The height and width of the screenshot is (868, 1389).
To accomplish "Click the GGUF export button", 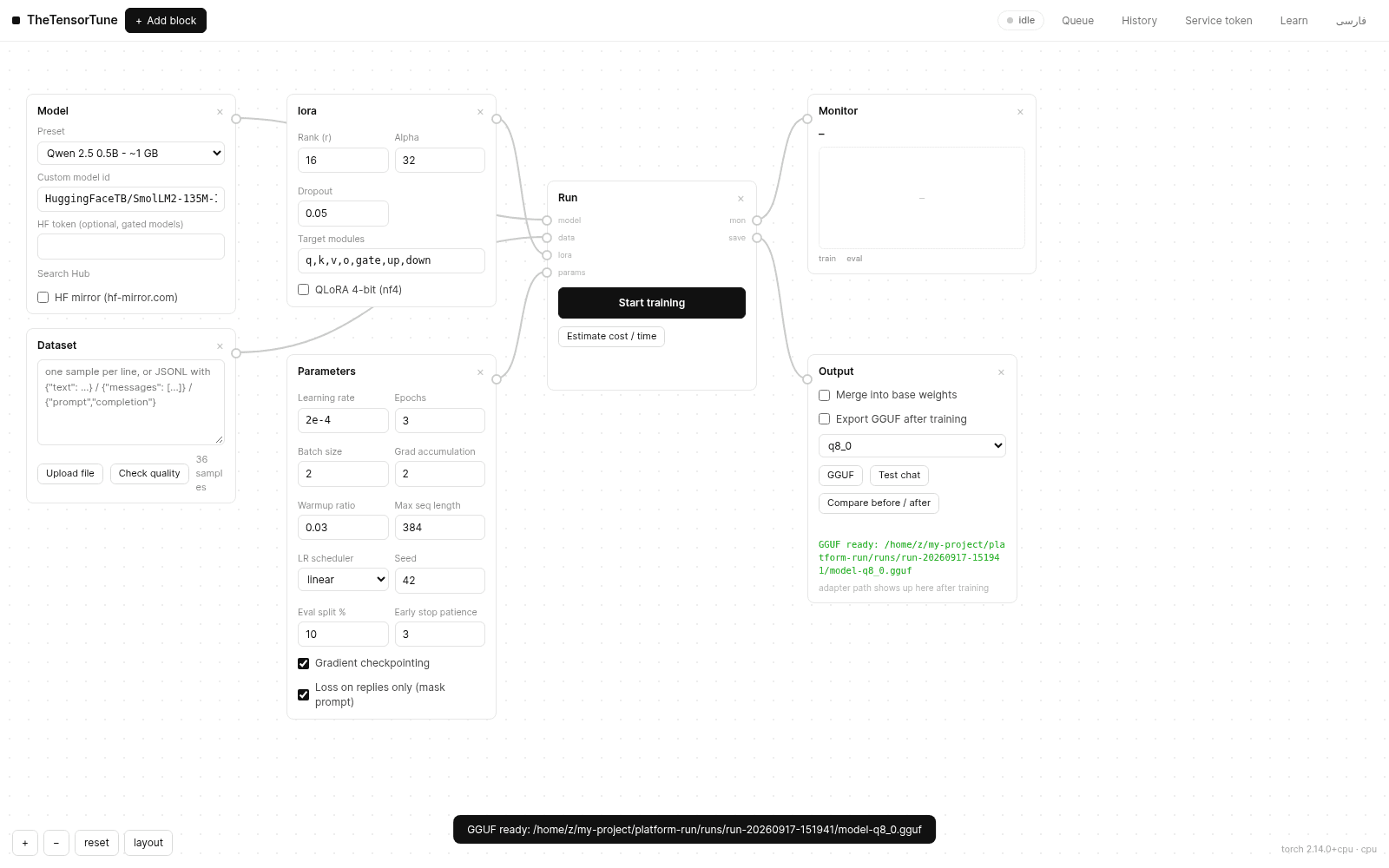I will point(840,476).
